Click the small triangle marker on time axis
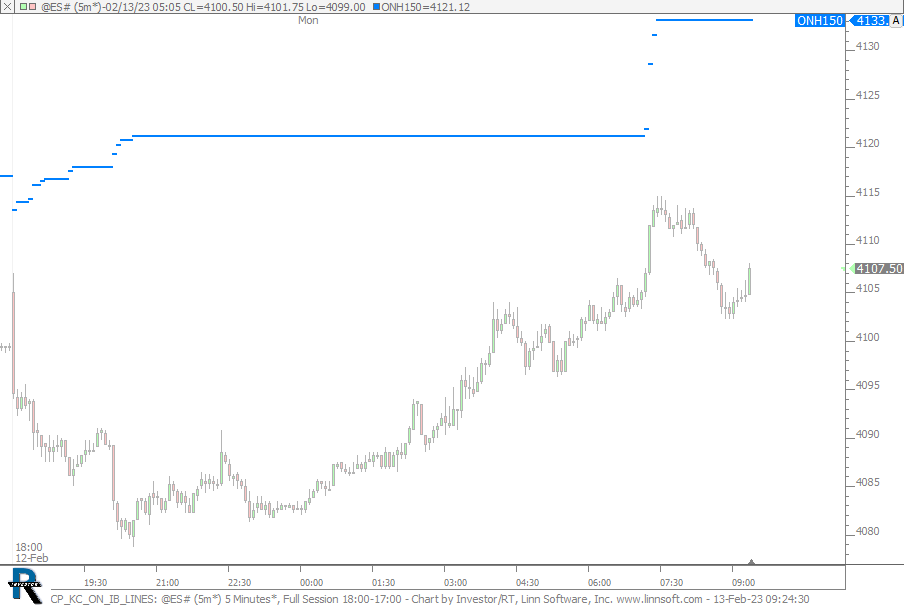Screen dimensions: 904x606 click(751, 562)
